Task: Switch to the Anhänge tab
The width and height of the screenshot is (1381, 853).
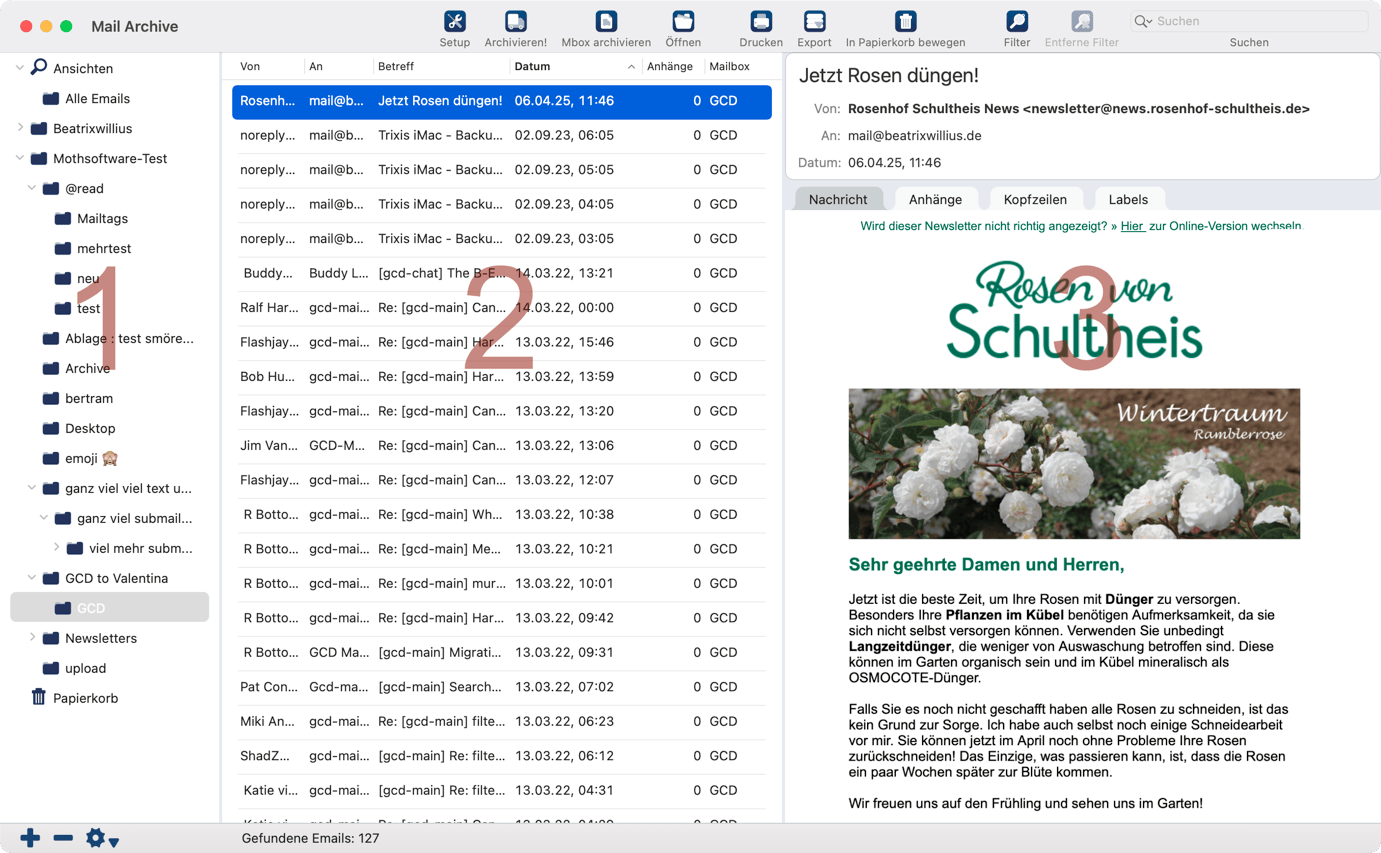Action: [x=936, y=199]
